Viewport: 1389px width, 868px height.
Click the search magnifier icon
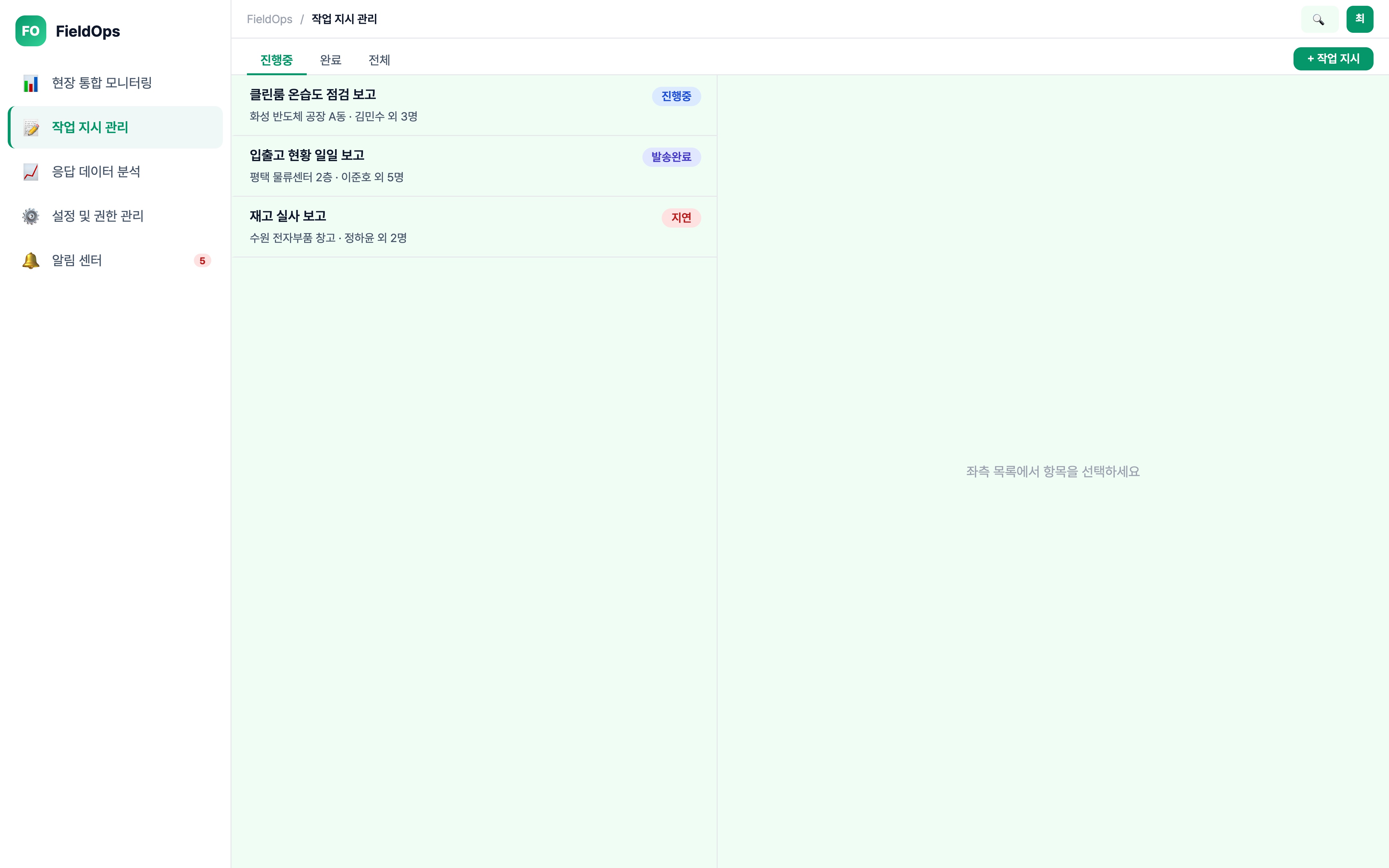click(x=1320, y=19)
